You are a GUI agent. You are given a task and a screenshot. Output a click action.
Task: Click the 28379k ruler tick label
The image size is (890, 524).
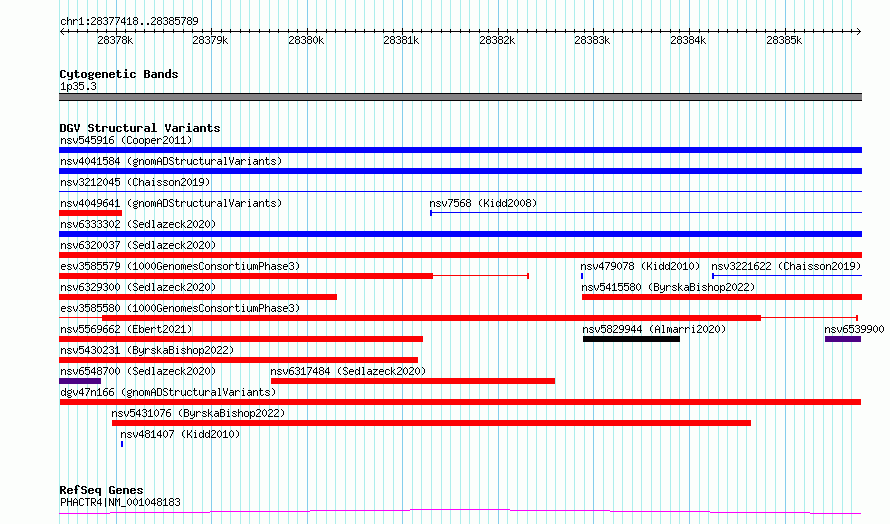pos(210,40)
